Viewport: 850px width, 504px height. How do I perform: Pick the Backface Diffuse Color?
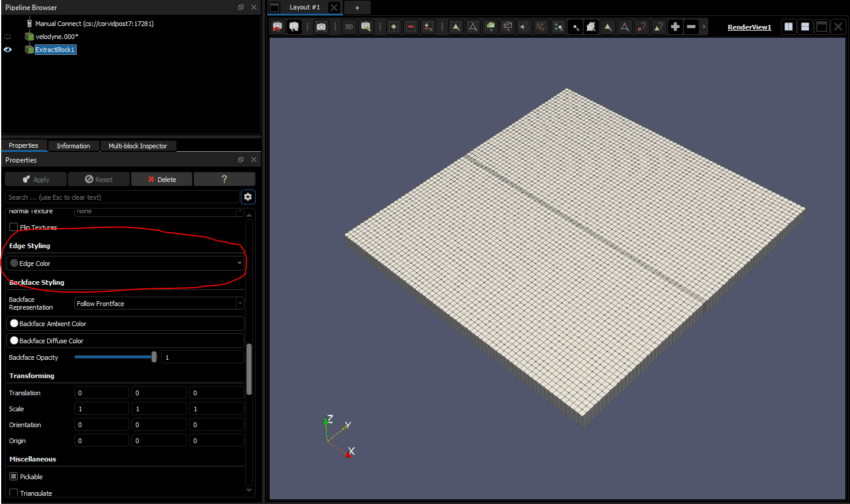(125, 341)
